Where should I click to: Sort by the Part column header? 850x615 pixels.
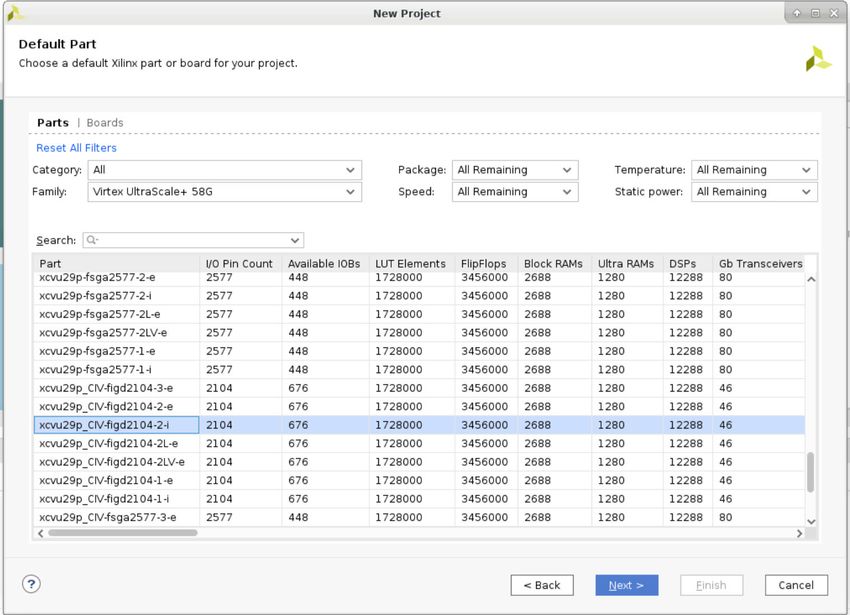116,264
